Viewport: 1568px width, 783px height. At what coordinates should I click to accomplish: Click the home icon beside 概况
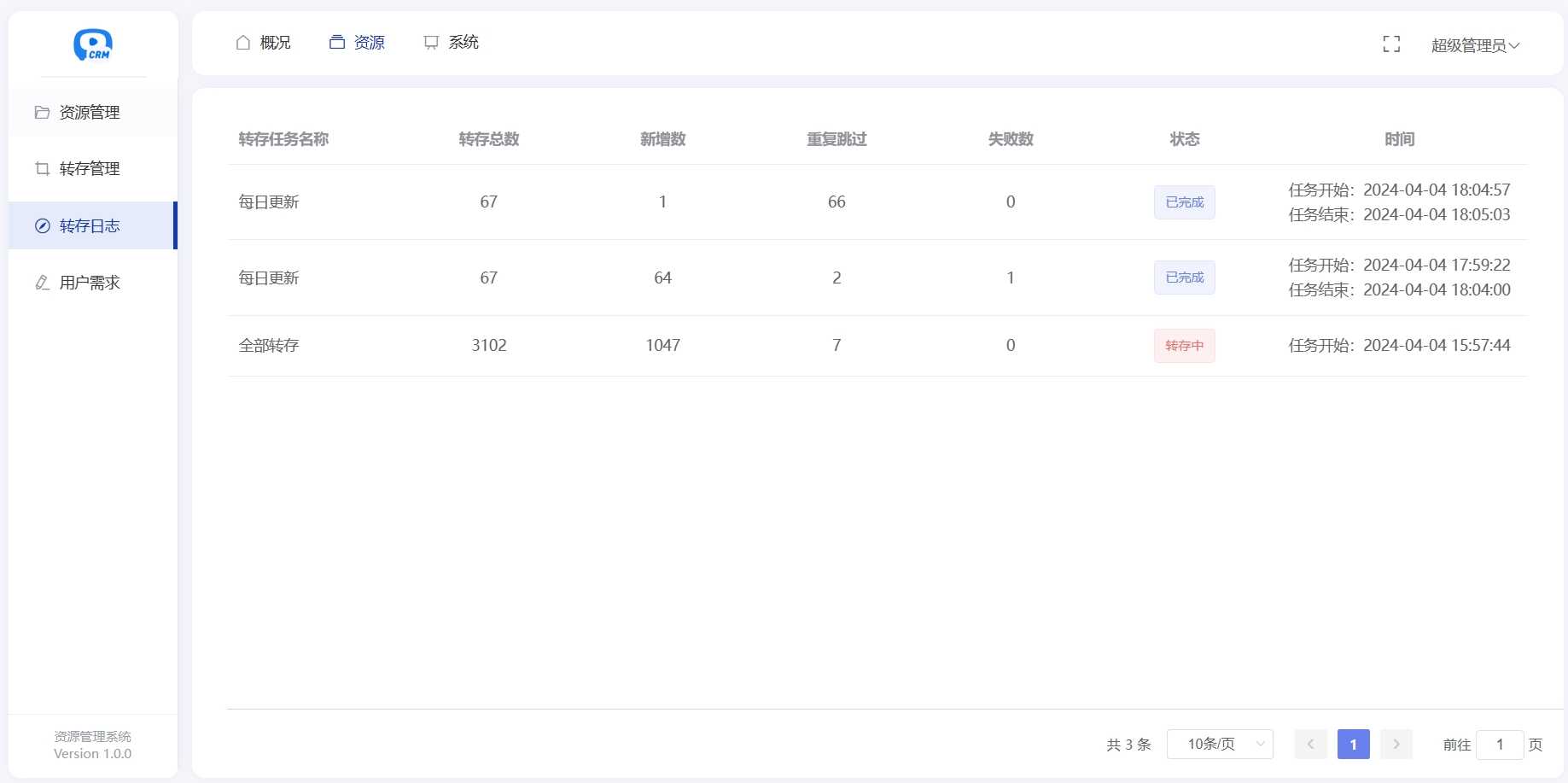pyautogui.click(x=243, y=43)
